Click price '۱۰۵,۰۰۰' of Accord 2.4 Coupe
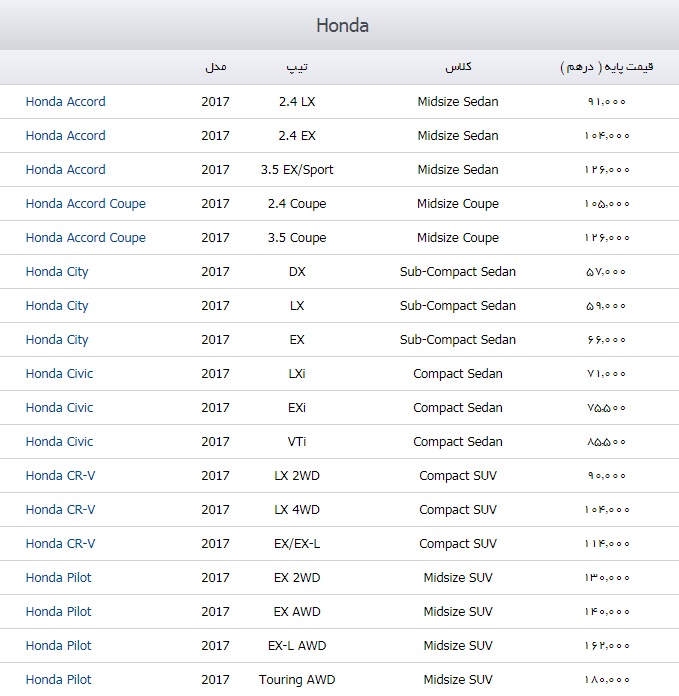The width and height of the screenshot is (679, 696). tap(607, 204)
